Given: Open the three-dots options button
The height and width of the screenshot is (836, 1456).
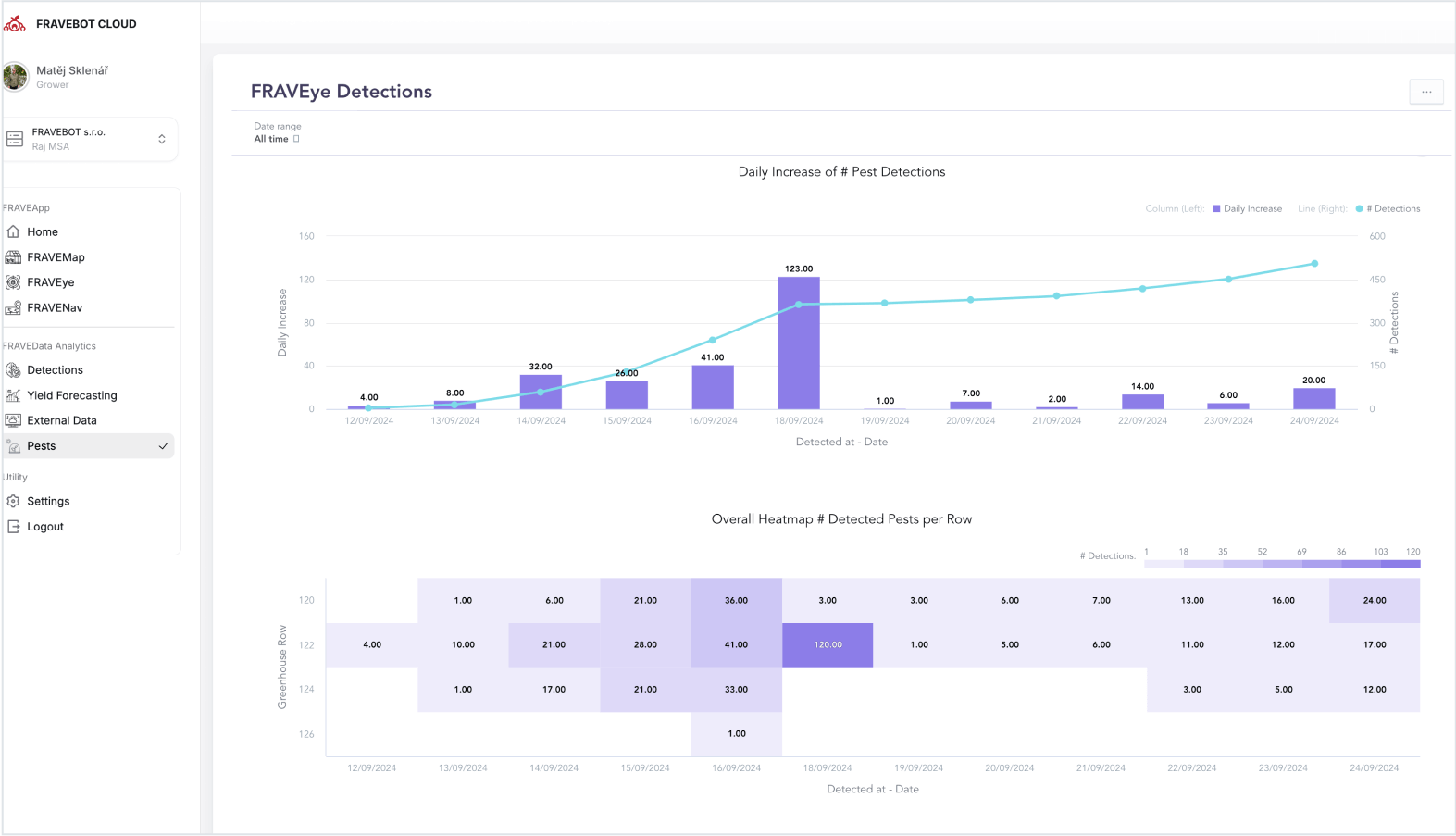Looking at the screenshot, I should (1426, 92).
